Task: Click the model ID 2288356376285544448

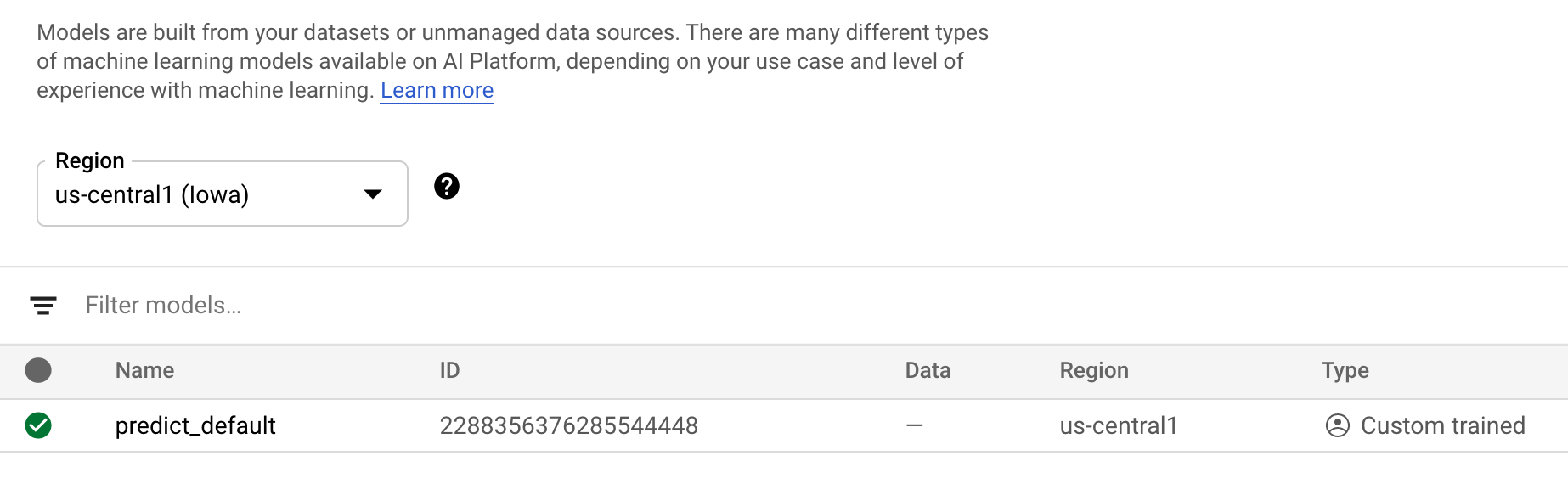Action: click(x=568, y=425)
